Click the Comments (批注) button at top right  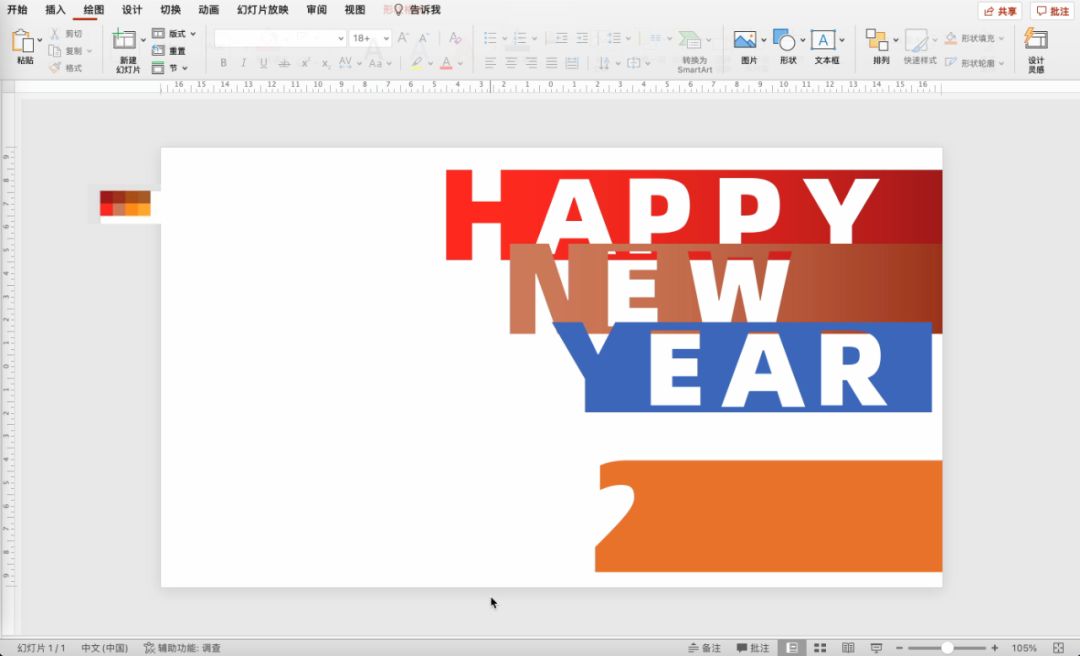(x=1052, y=11)
